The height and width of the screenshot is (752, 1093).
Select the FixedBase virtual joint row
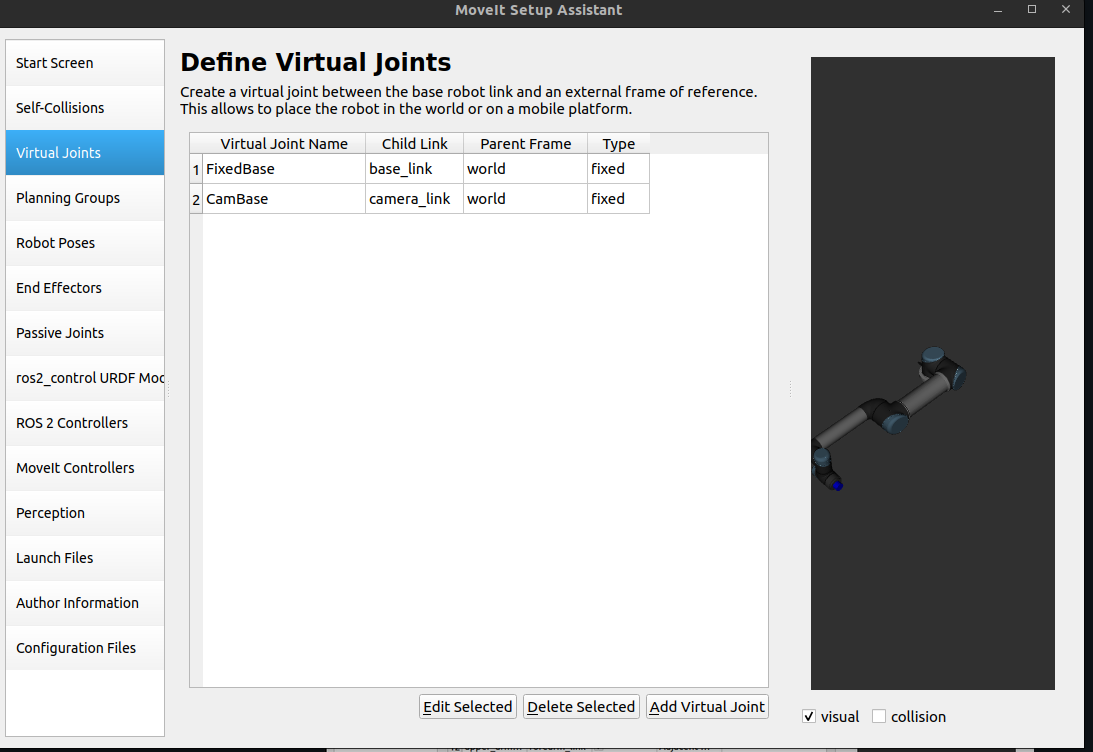[x=284, y=169]
